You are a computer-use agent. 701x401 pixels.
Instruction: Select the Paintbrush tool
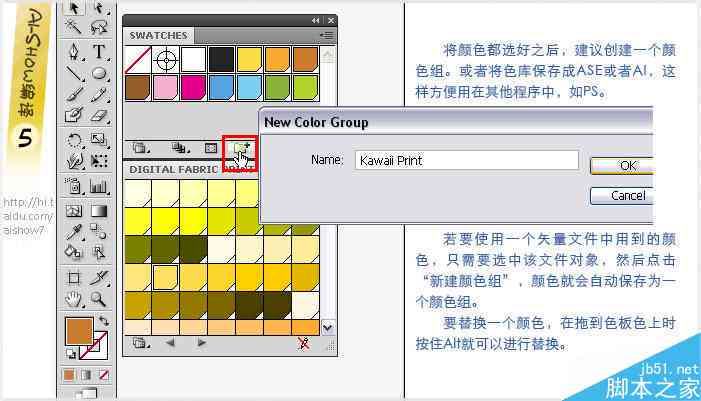[74, 94]
